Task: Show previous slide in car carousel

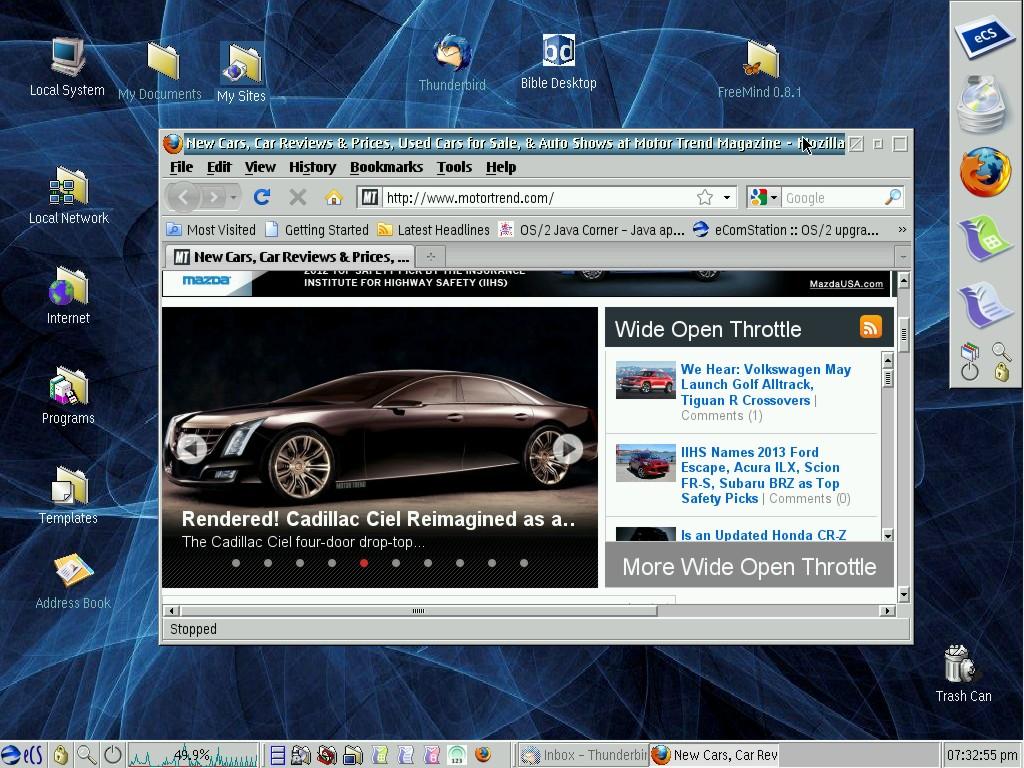Action: click(192, 449)
